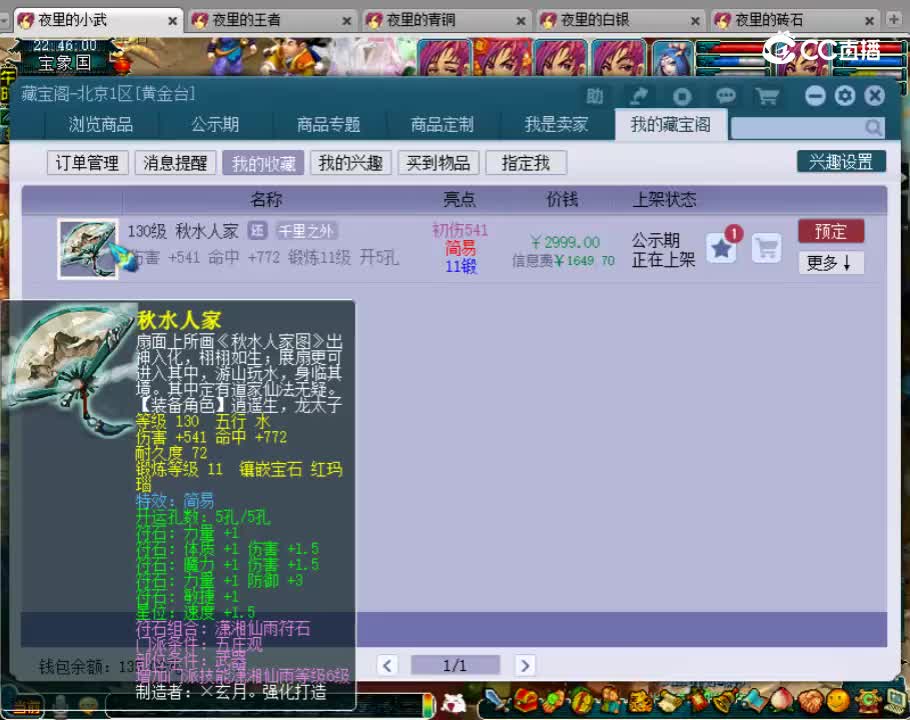
Task: Close the 夜里的青铜 window tab
Action: click(x=521, y=21)
